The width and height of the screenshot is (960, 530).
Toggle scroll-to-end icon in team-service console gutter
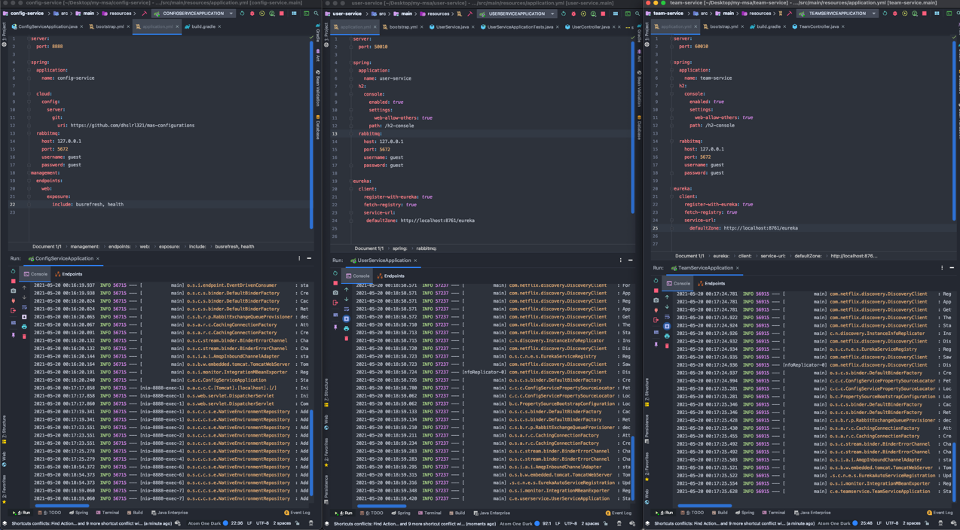(667, 326)
